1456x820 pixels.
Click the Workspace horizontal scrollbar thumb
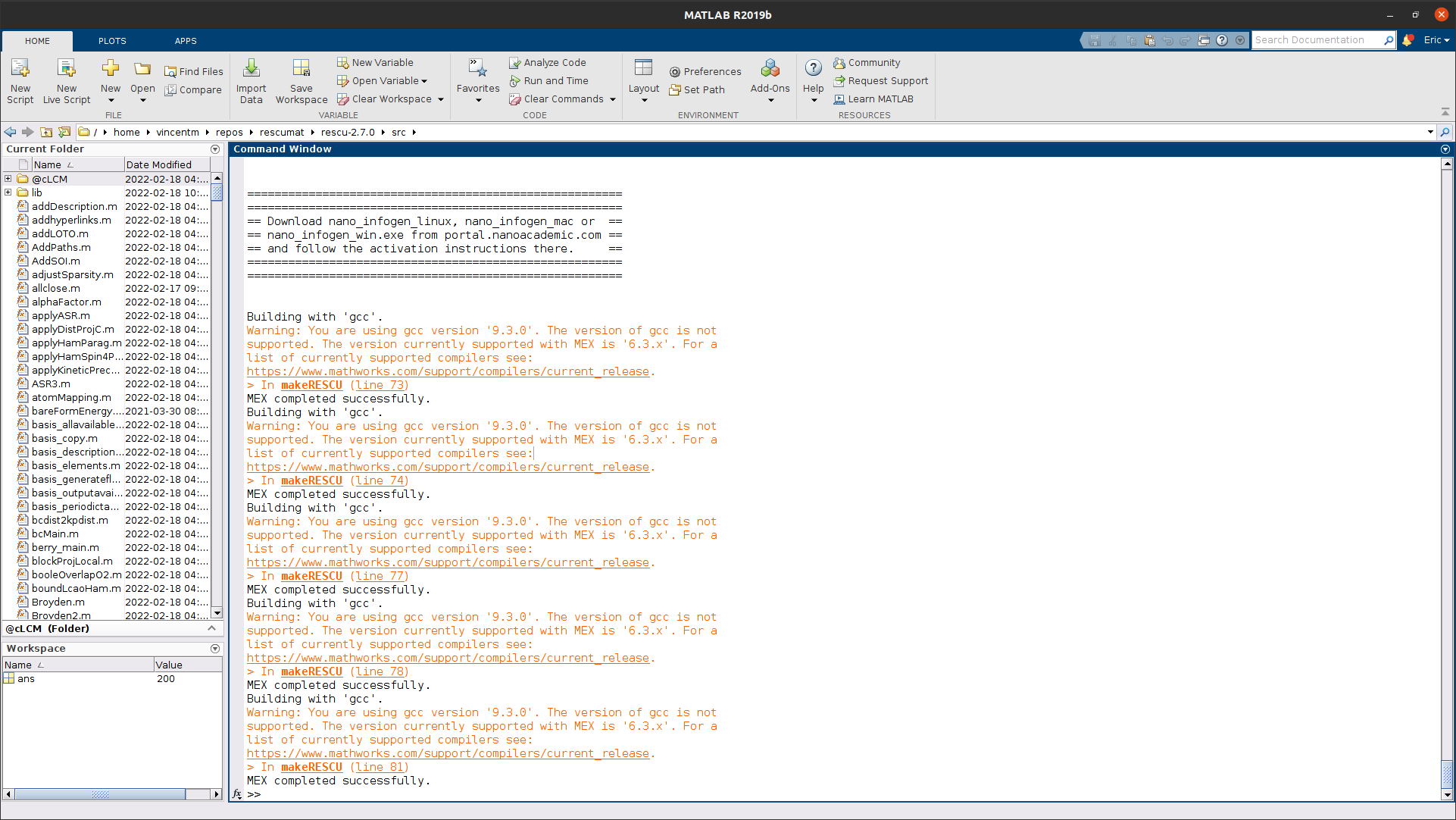[x=100, y=794]
